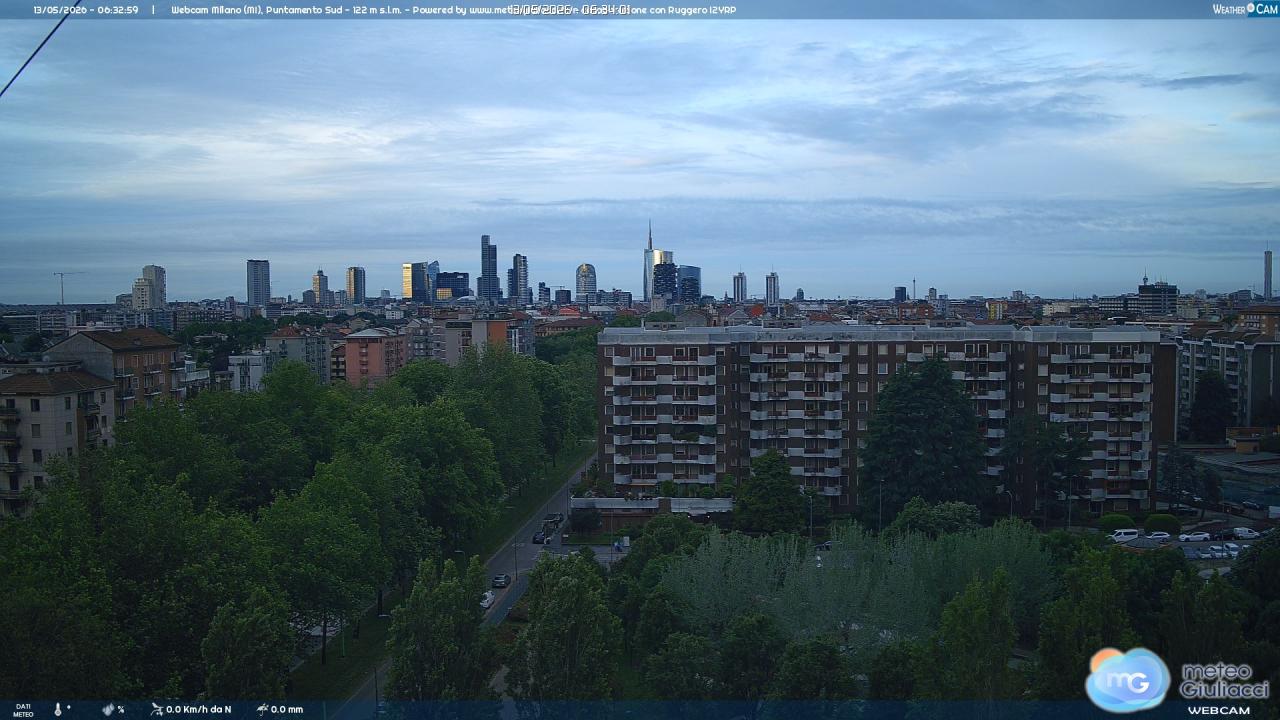
Task: Click the wind vane speed icon
Action: pos(157,709)
